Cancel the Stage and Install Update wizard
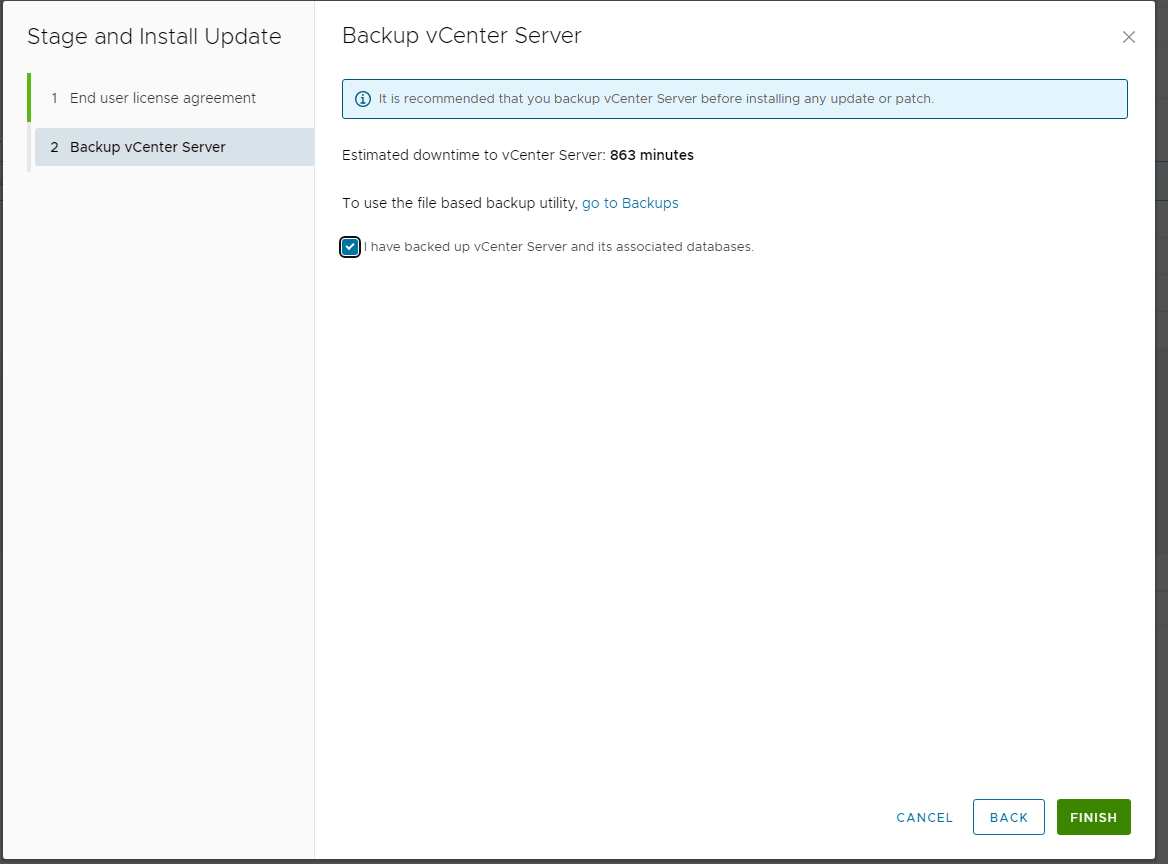This screenshot has height=864, width=1168. (x=923, y=817)
